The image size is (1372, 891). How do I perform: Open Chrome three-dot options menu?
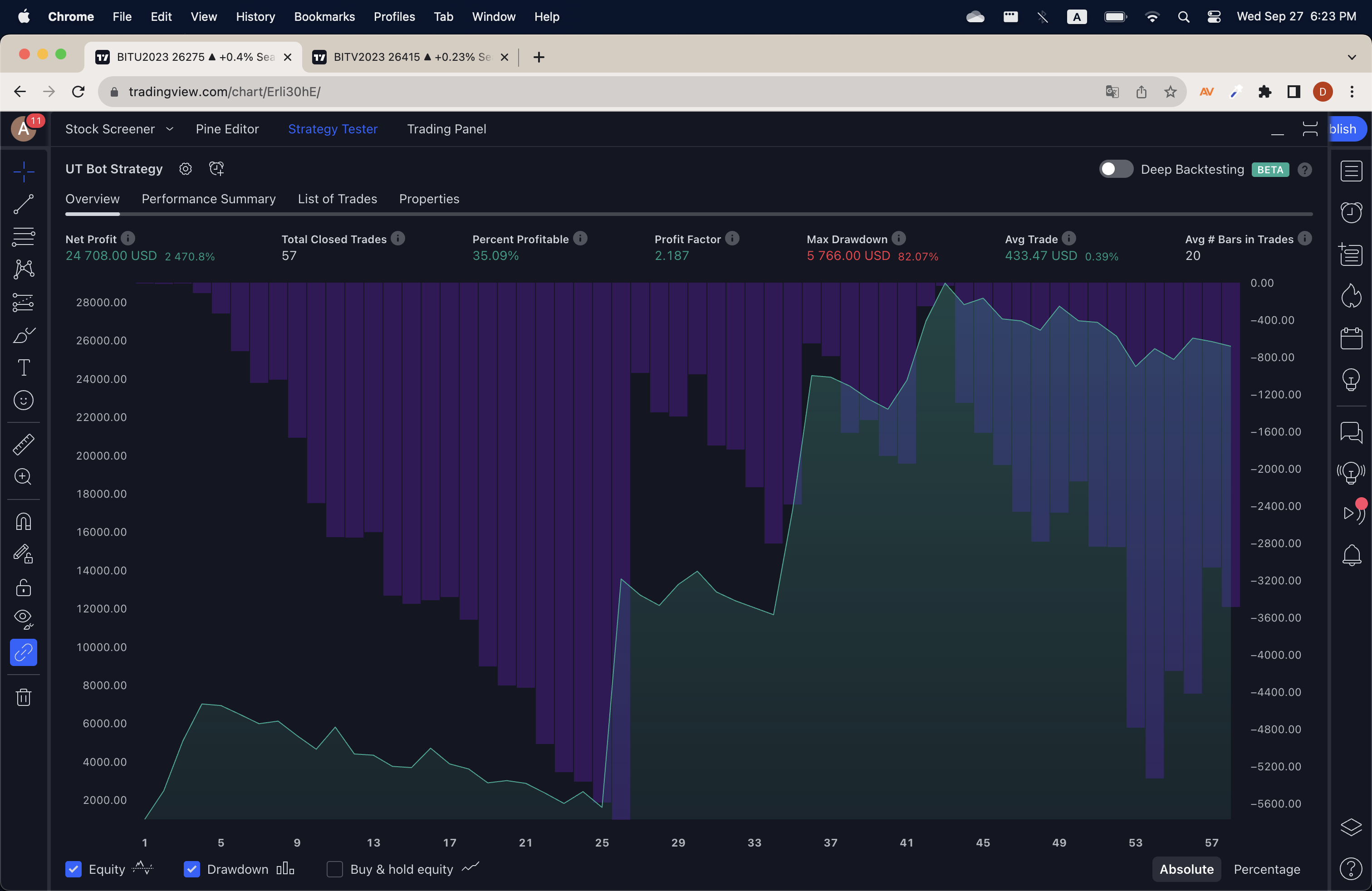[x=1351, y=92]
